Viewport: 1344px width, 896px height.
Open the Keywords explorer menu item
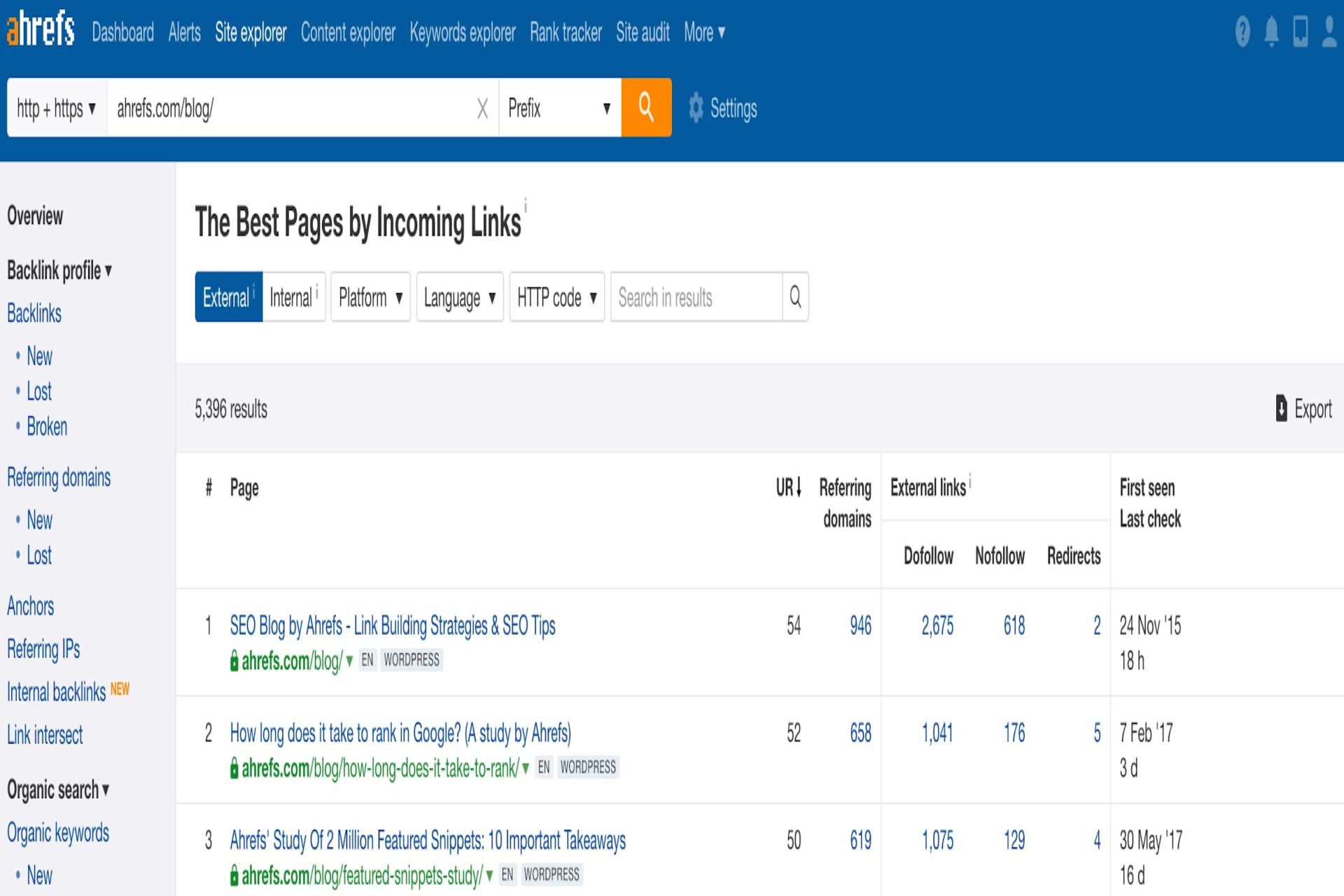462,32
